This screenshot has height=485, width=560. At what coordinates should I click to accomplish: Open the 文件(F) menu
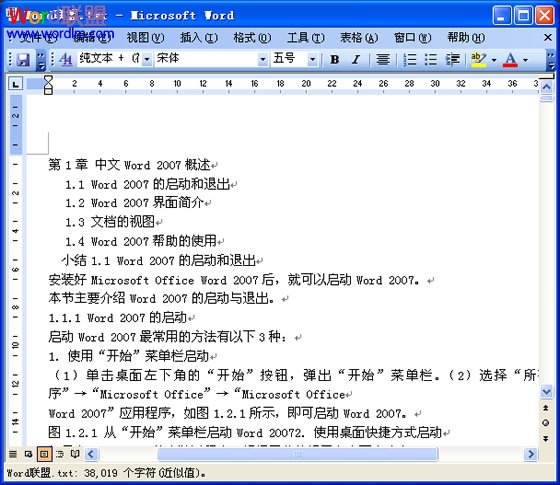click(38, 38)
